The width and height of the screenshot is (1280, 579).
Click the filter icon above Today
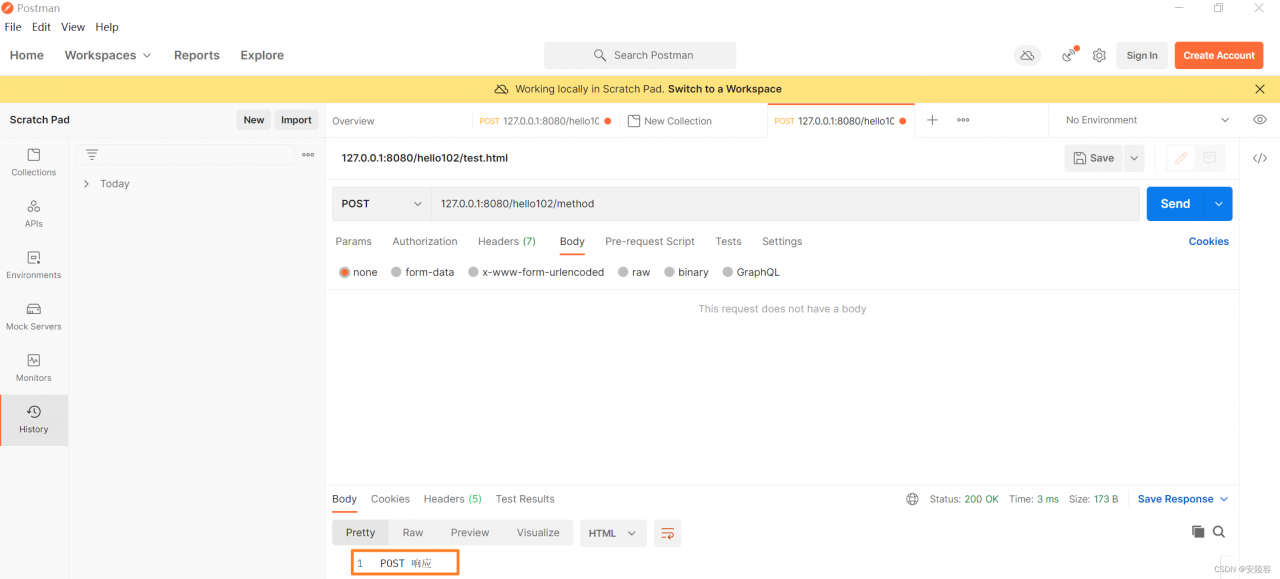(x=92, y=155)
